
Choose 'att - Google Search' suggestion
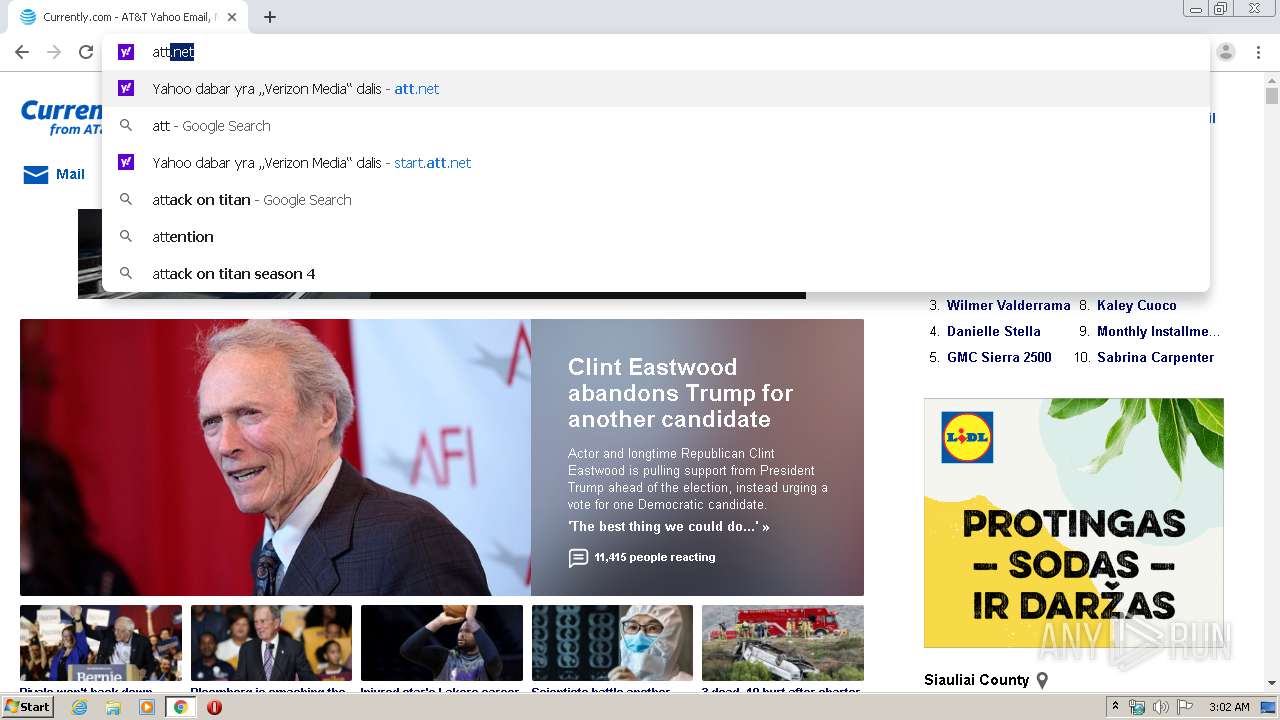tap(656, 126)
